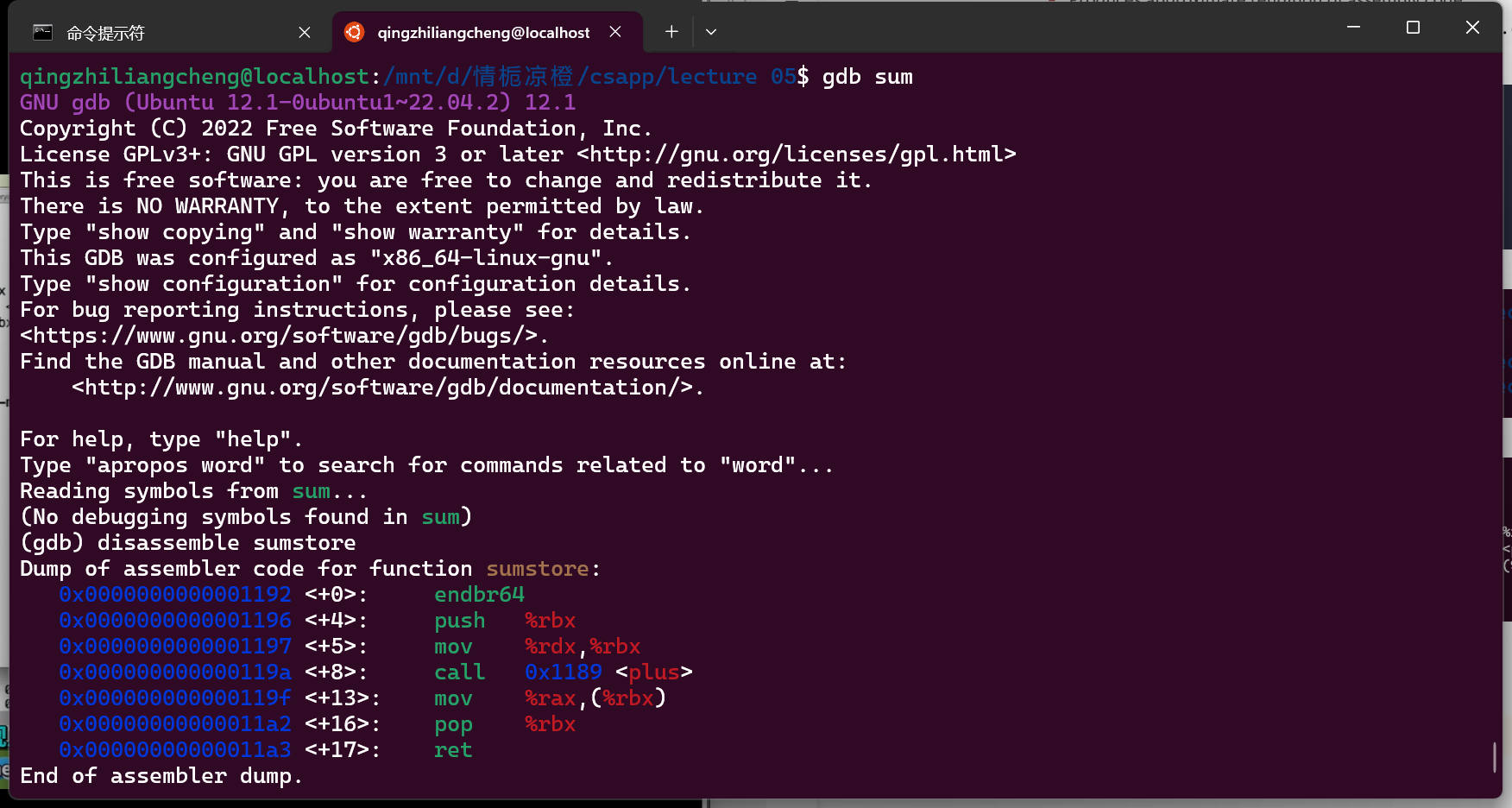The height and width of the screenshot is (808, 1512).
Task: Close the 命令提示符 tab
Action: [x=305, y=33]
